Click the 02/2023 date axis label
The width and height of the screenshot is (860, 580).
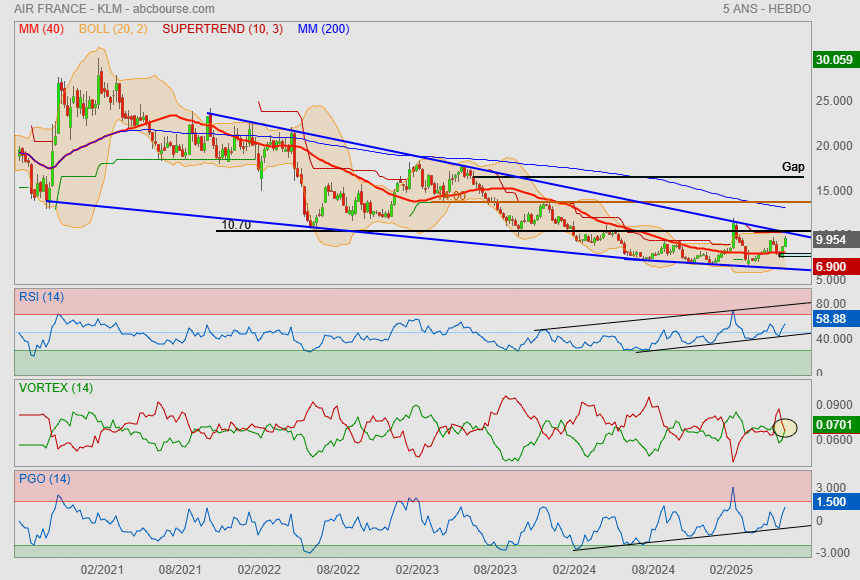417,570
